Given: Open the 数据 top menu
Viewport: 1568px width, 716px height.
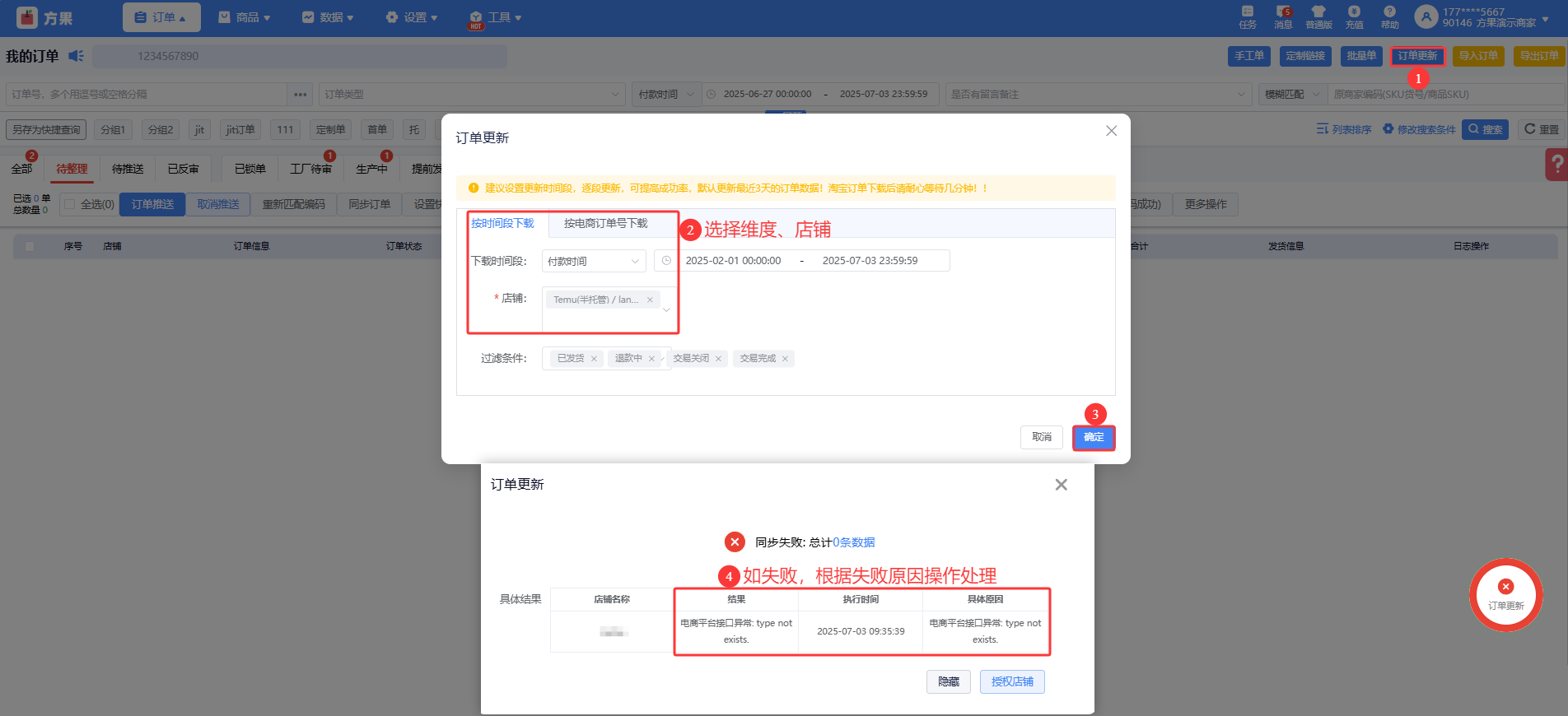Looking at the screenshot, I should click(328, 17).
